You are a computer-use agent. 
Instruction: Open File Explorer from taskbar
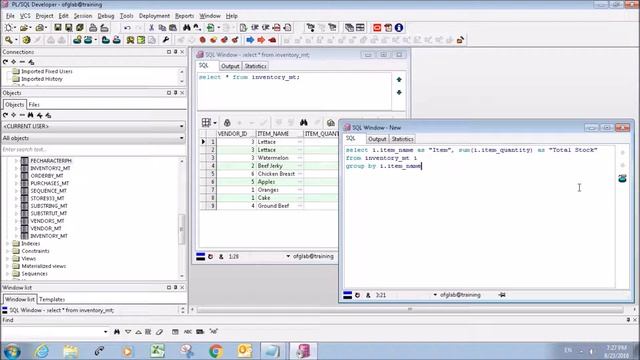71,351
